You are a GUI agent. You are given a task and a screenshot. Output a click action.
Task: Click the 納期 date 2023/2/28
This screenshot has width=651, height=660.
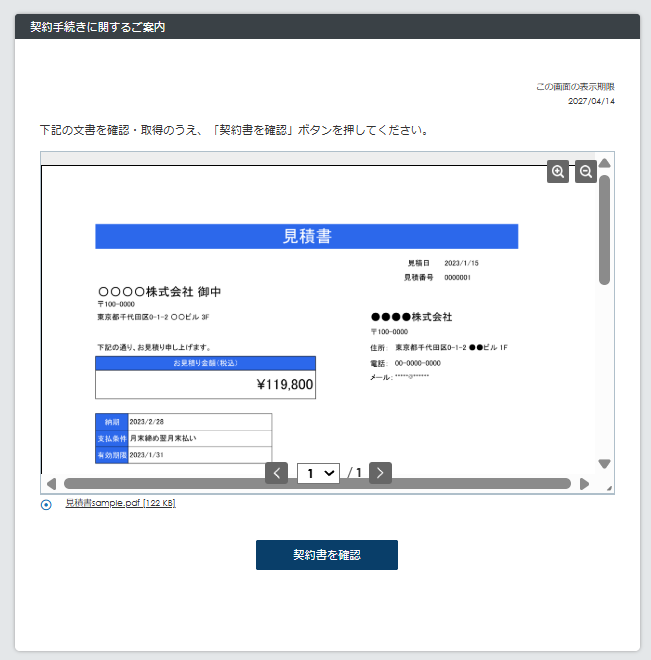click(146, 422)
